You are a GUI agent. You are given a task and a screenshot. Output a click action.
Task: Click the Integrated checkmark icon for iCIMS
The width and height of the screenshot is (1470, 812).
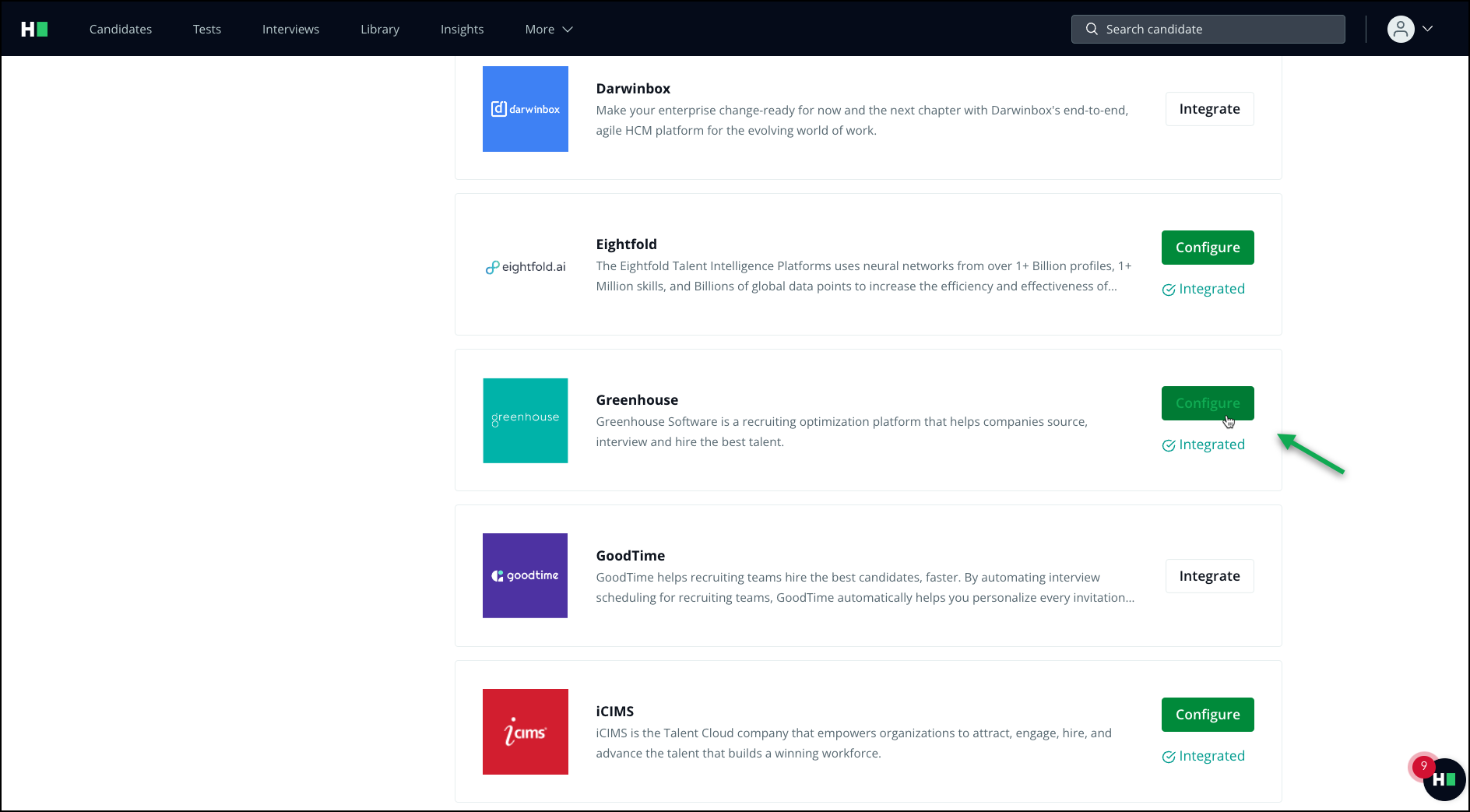1169,757
